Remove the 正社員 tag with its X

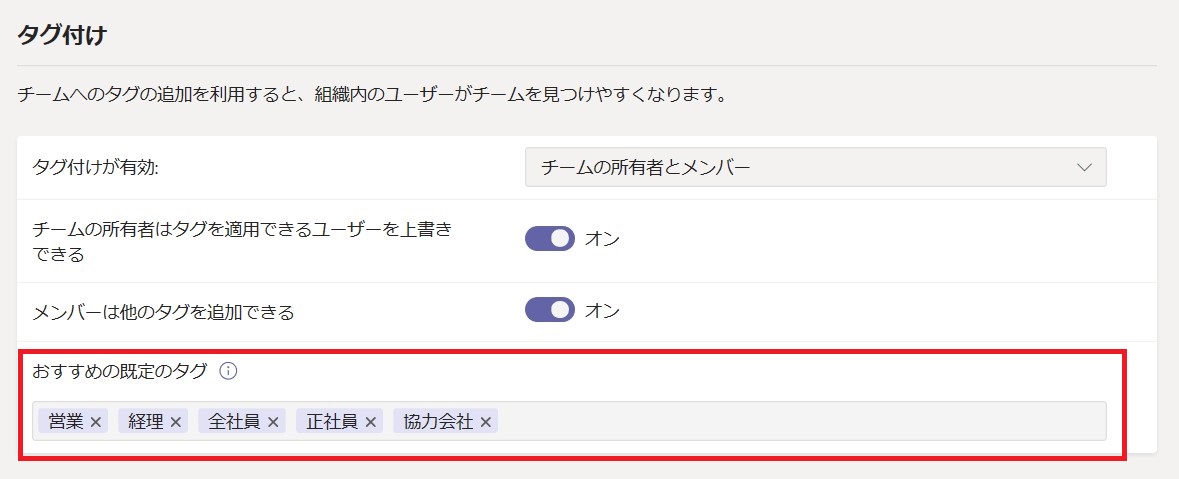pyautogui.click(x=370, y=422)
